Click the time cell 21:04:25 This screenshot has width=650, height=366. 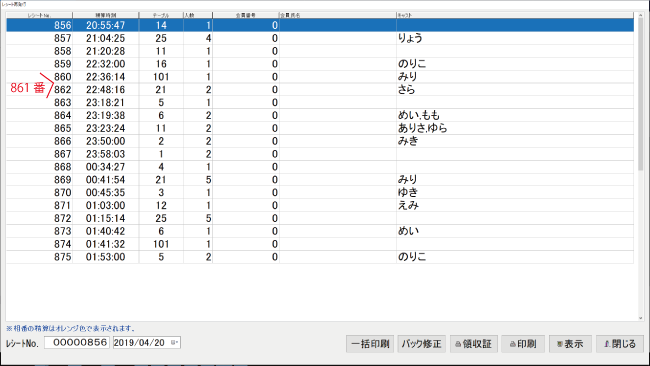[x=105, y=38]
